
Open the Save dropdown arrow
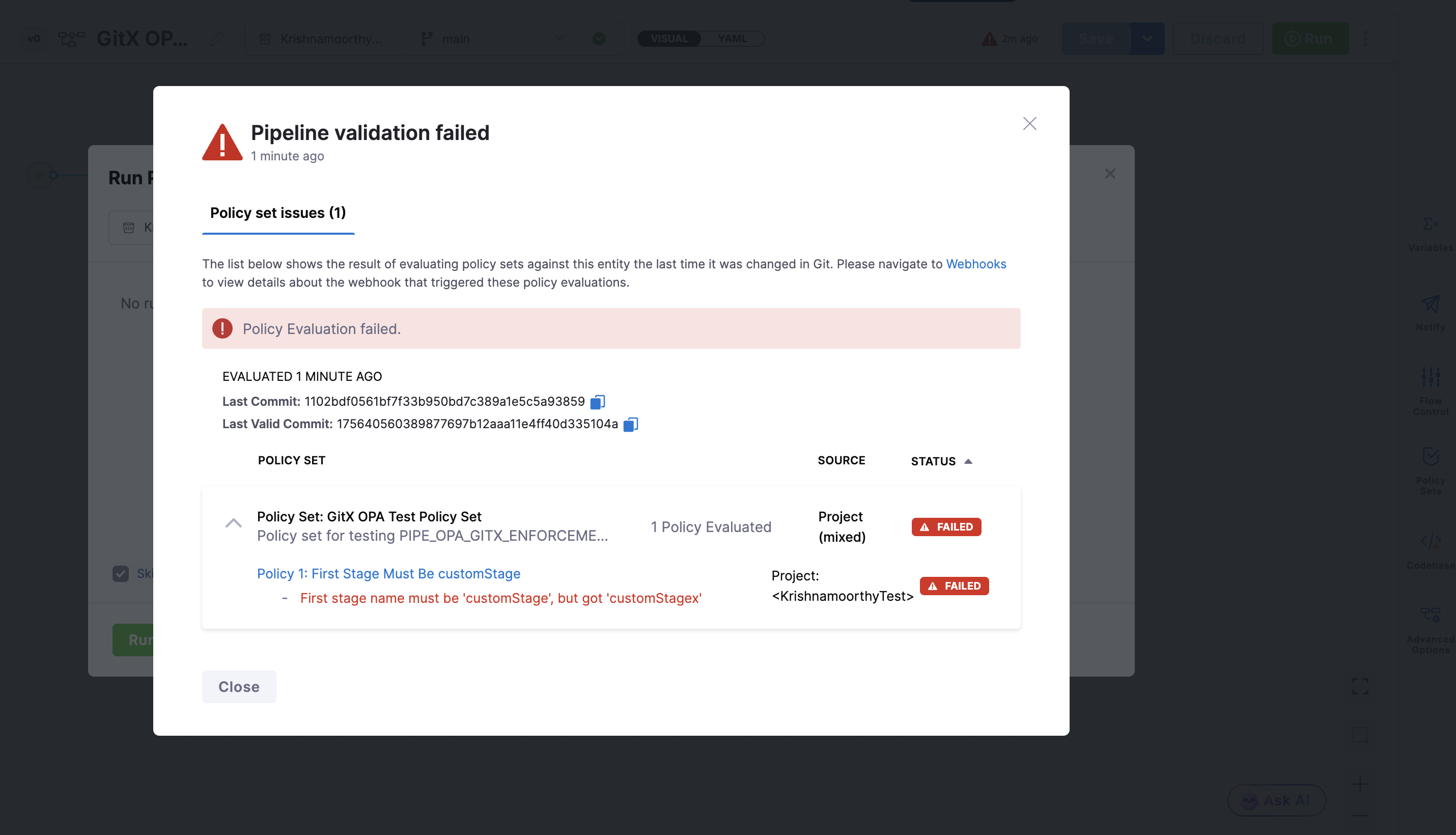point(1147,38)
